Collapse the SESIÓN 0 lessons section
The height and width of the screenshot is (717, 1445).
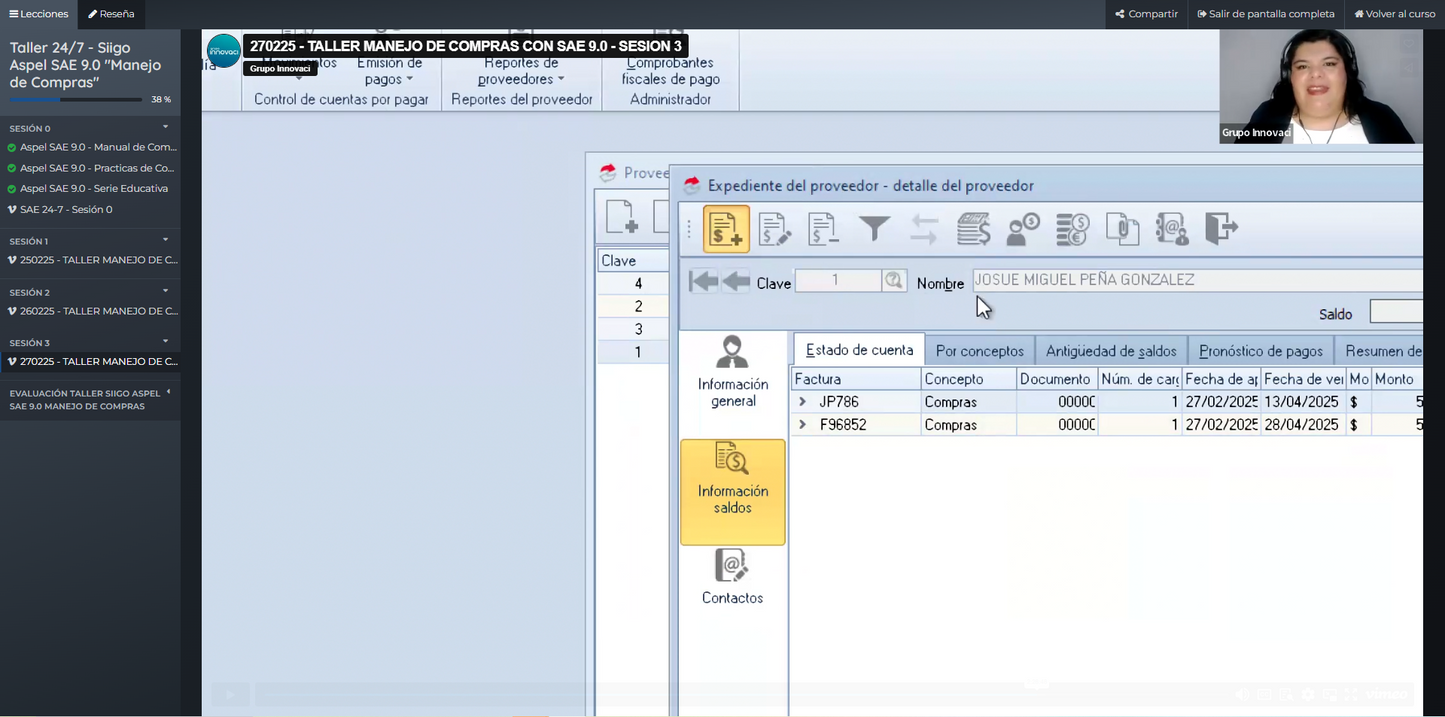pyautogui.click(x=166, y=127)
